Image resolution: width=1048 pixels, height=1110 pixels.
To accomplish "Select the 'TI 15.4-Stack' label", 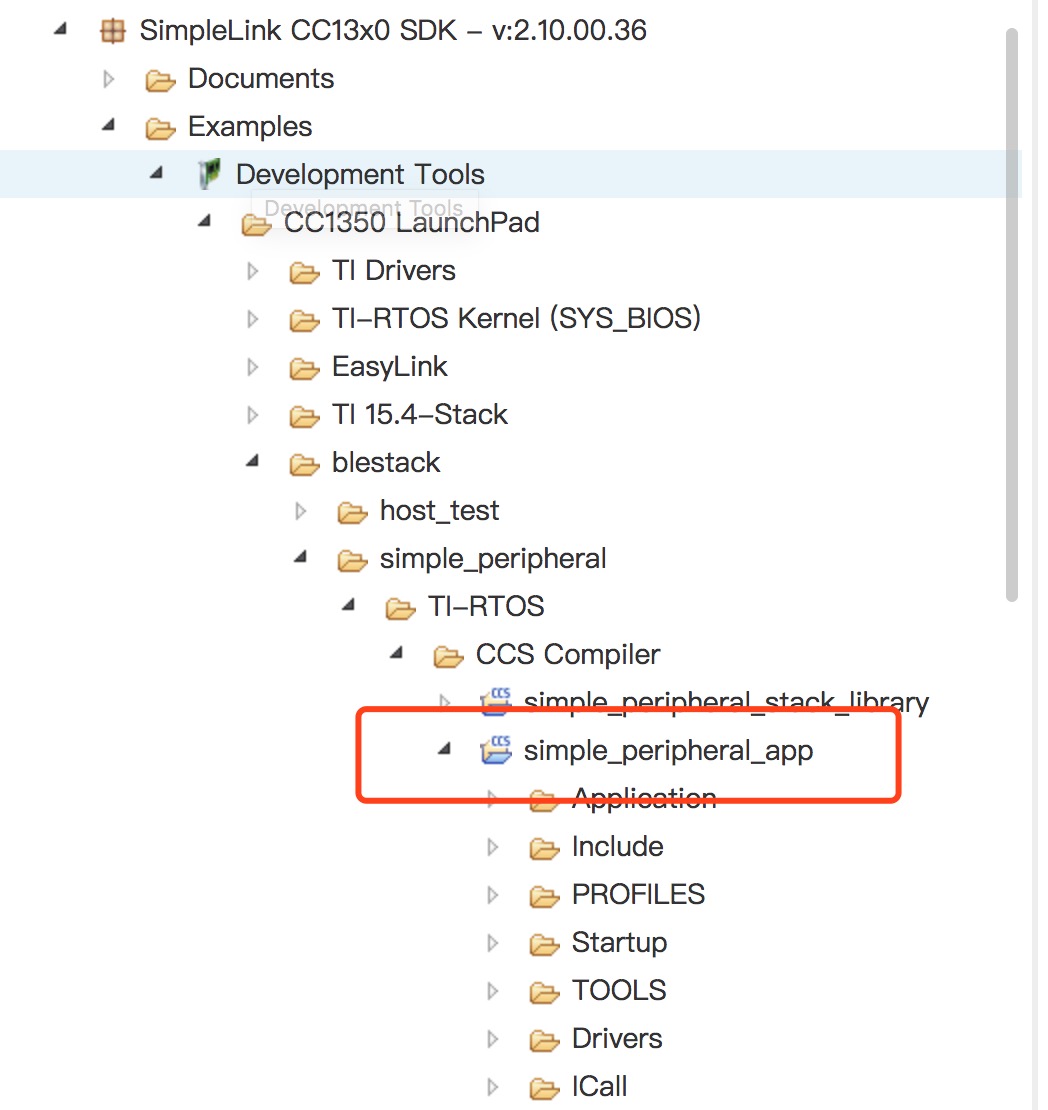I will [x=419, y=414].
